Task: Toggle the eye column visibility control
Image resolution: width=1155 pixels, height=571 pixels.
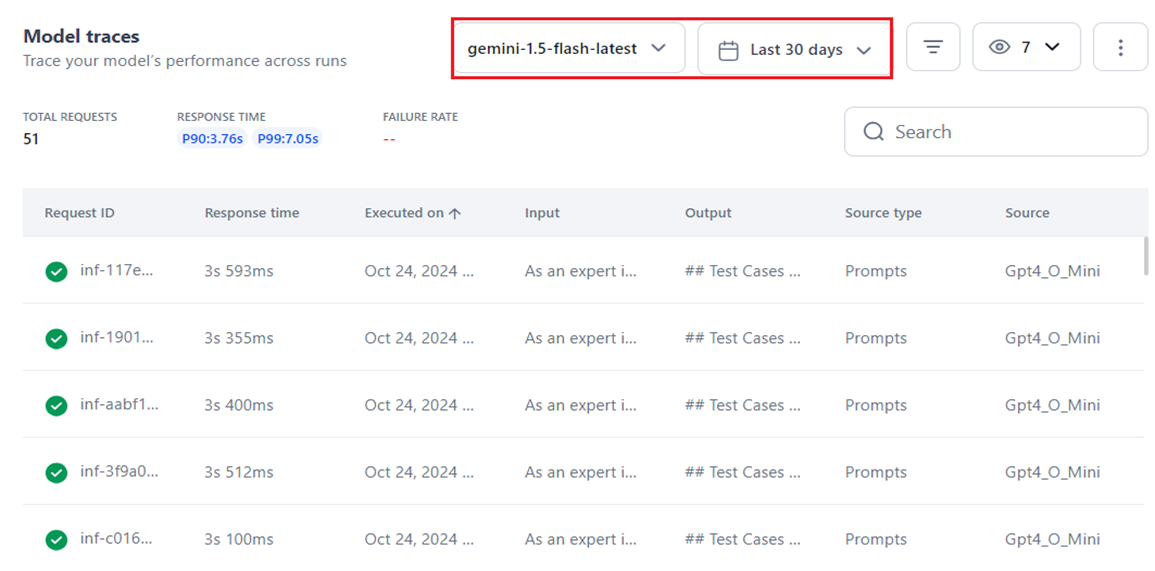Action: pos(1000,47)
